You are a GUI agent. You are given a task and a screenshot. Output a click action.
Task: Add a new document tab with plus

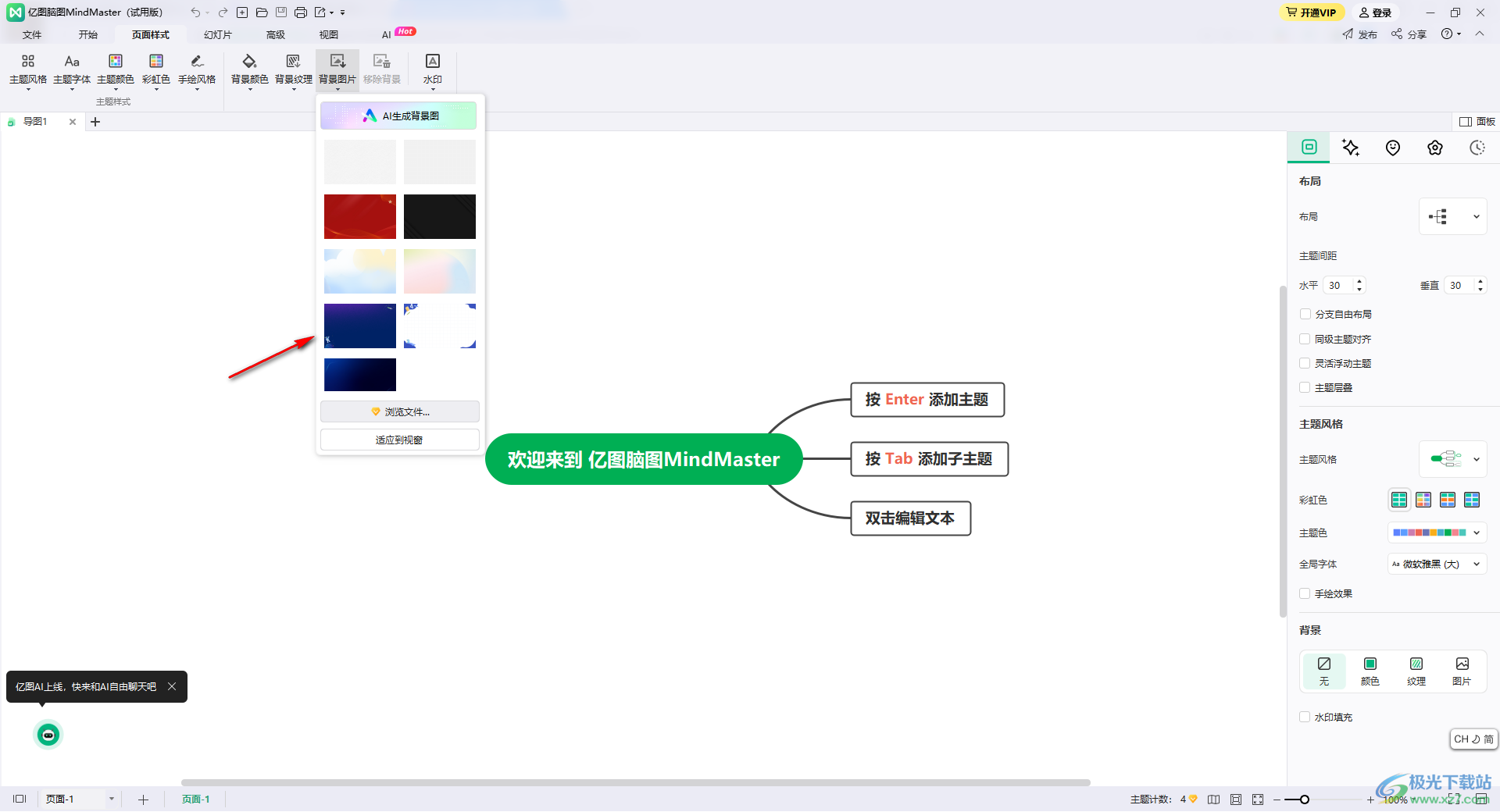pos(95,122)
